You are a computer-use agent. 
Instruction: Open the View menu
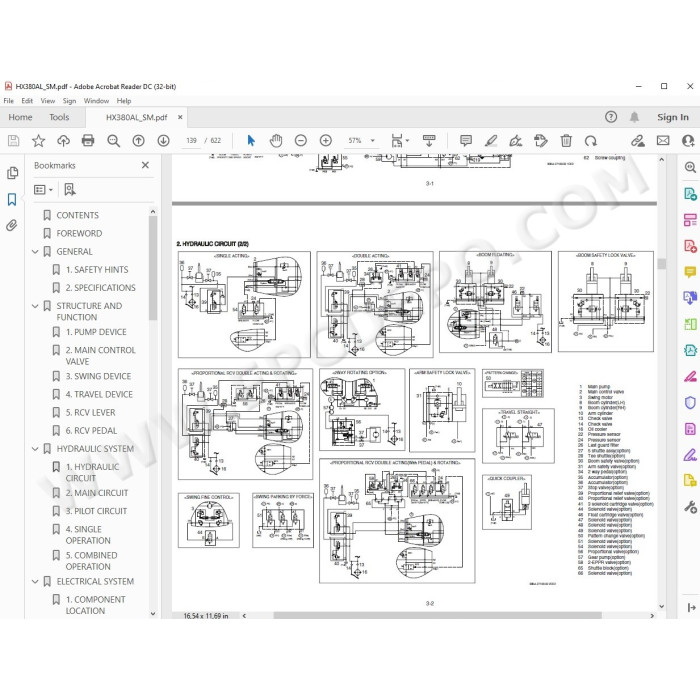47,101
